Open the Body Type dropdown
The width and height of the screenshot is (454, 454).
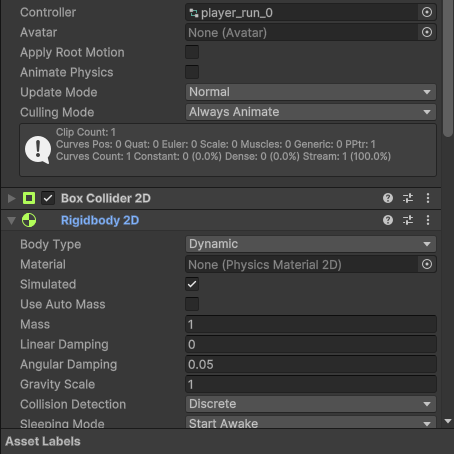point(311,244)
